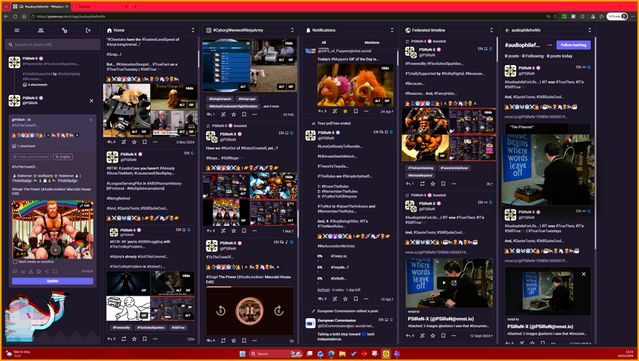
Task: Unfavourite the Muppets GIF post via the yellow star
Action: coord(345,111)
